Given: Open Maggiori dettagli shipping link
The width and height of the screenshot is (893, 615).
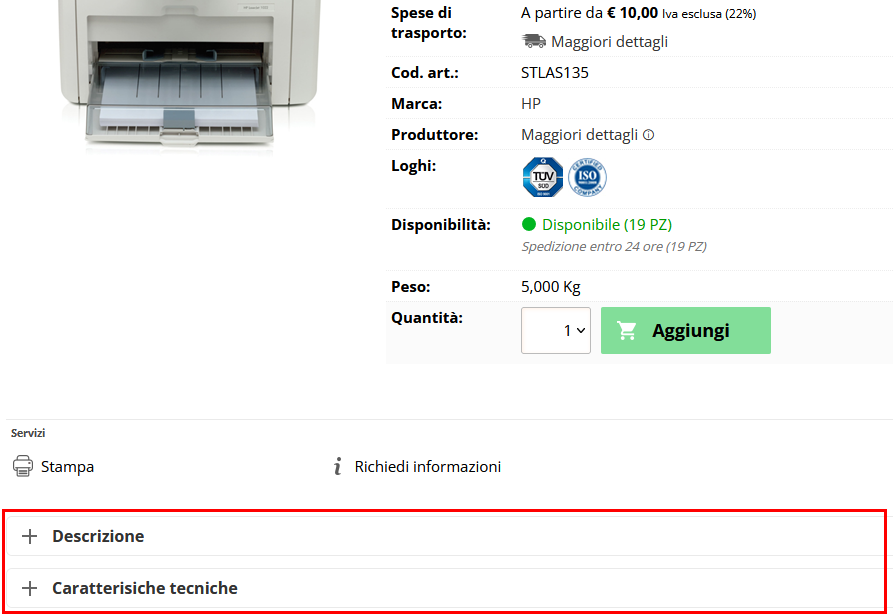Looking at the screenshot, I should point(609,42).
